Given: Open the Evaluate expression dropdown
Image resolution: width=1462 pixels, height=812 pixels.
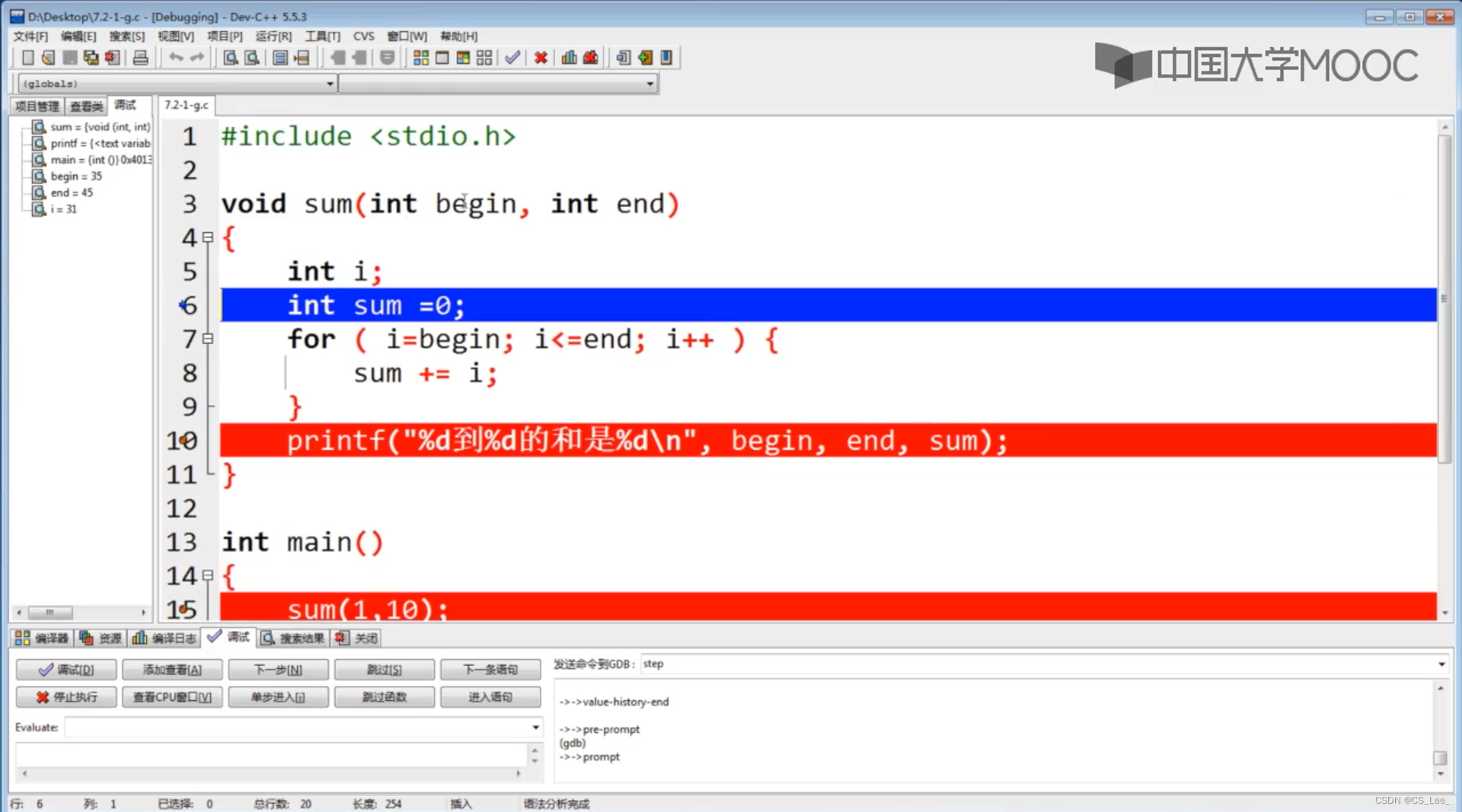Looking at the screenshot, I should pyautogui.click(x=535, y=728).
